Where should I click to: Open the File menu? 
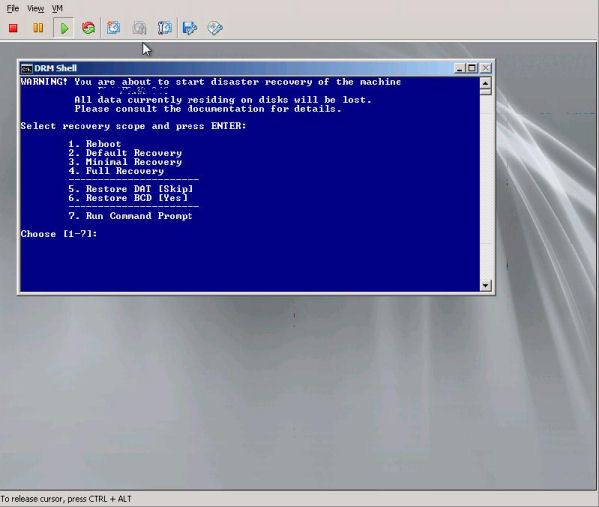click(13, 8)
